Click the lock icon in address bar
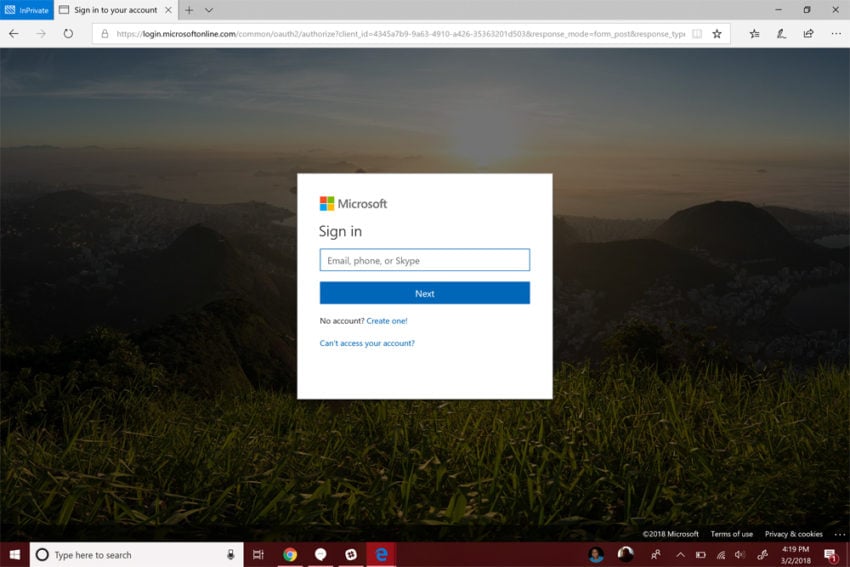This screenshot has height=567, width=850. (x=105, y=34)
